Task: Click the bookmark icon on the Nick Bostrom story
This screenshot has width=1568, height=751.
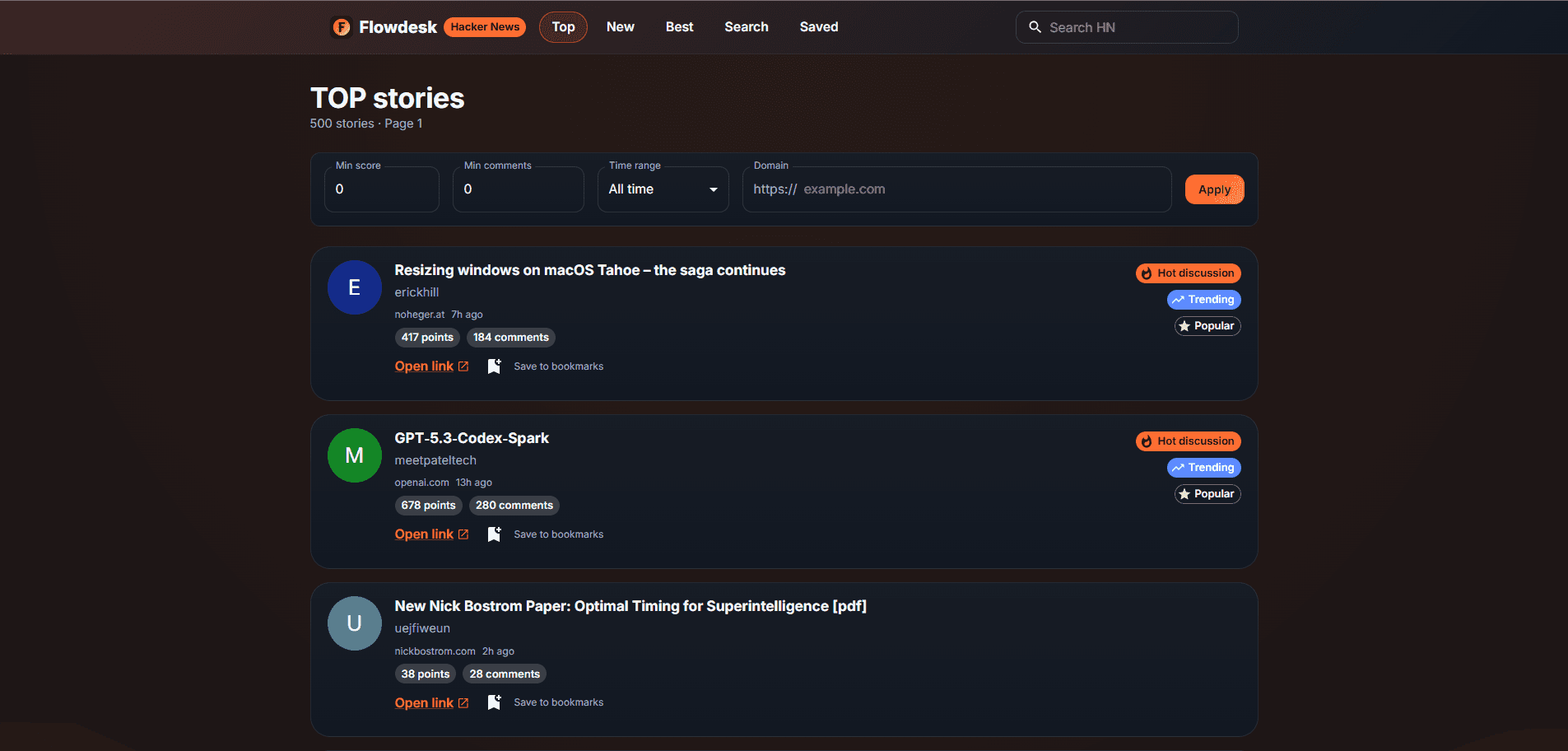Action: (494, 702)
